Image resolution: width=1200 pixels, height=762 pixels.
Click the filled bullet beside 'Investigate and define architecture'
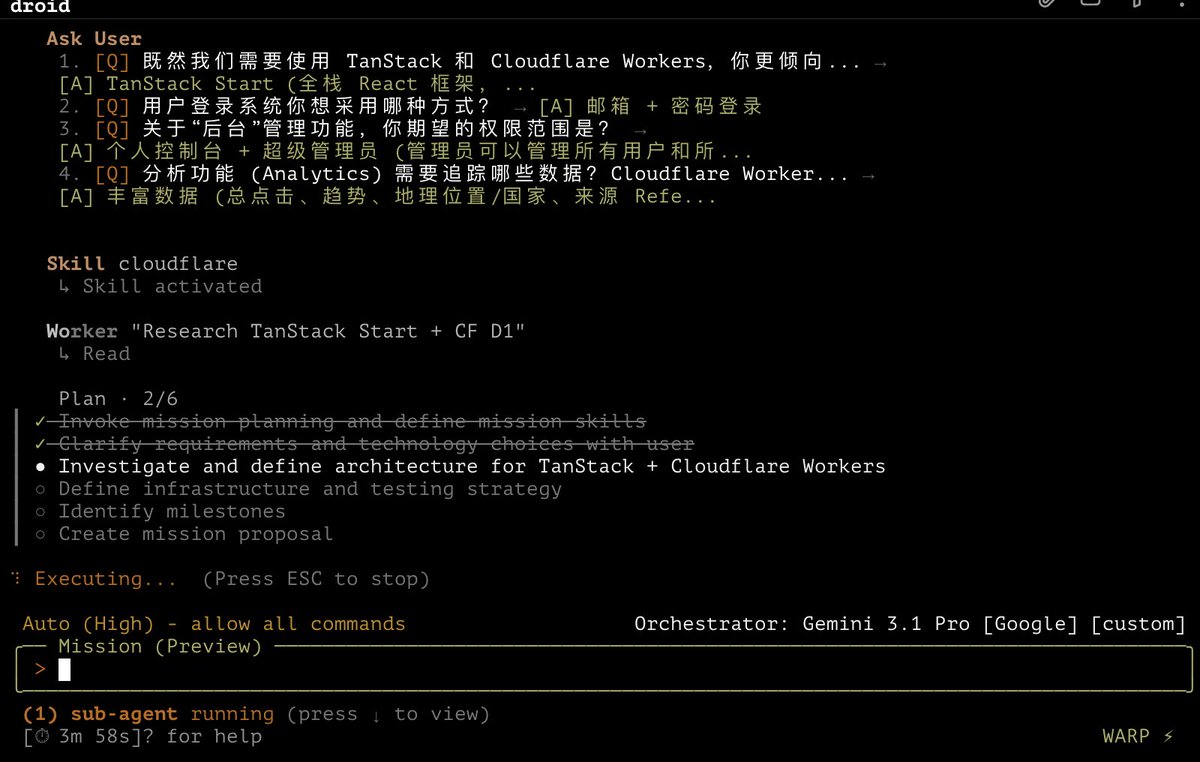pyautogui.click(x=40, y=466)
